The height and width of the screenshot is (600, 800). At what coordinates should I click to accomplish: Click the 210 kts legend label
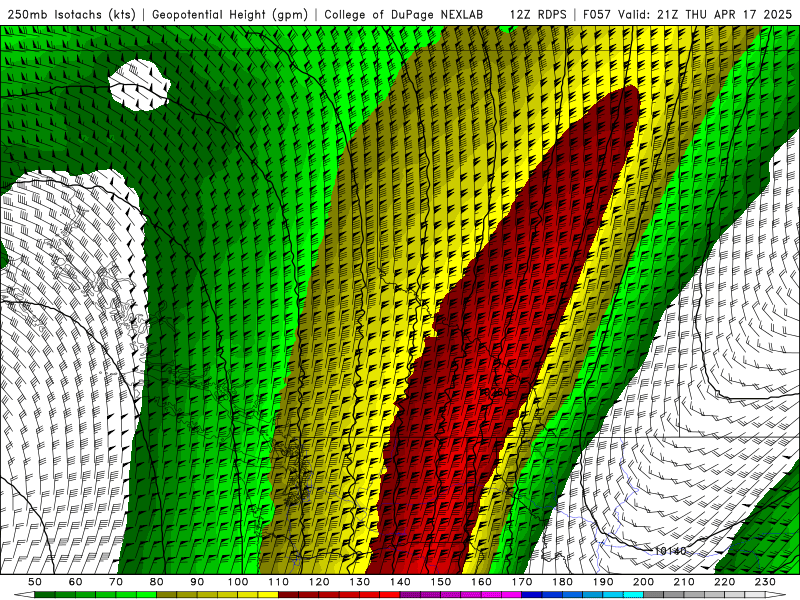click(684, 582)
